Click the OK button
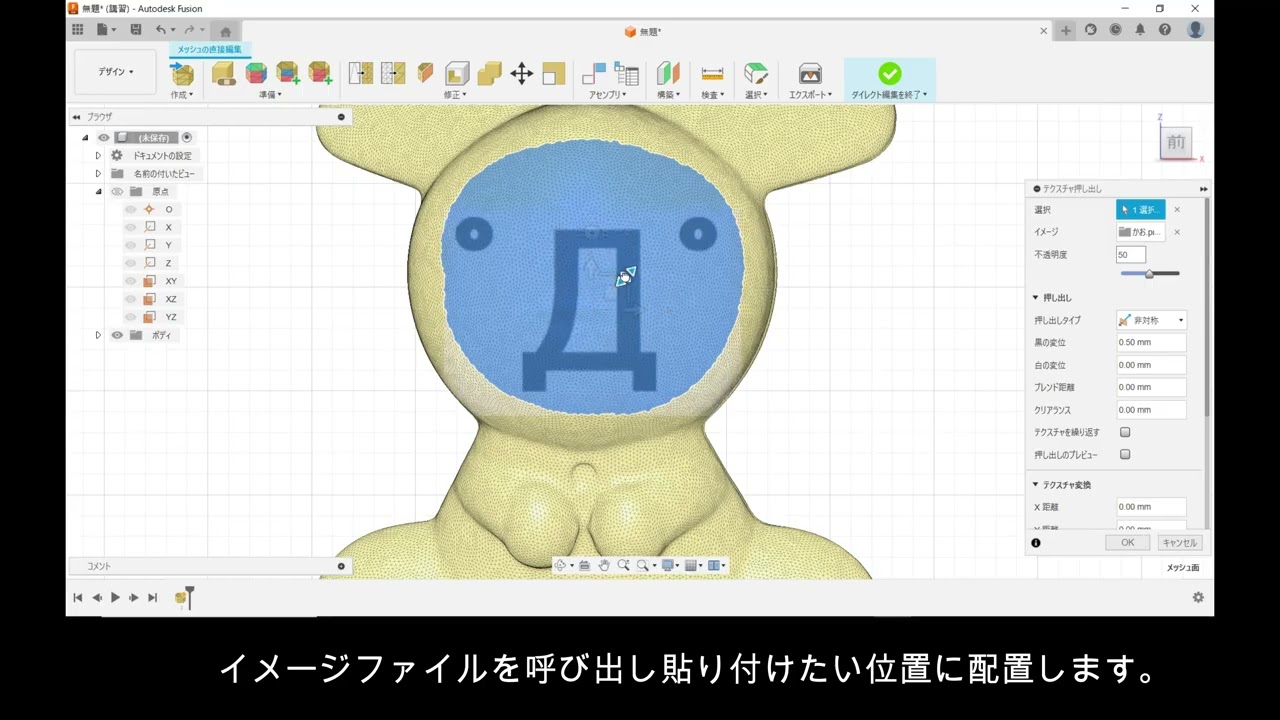This screenshot has width=1280, height=720. pyautogui.click(x=1127, y=542)
